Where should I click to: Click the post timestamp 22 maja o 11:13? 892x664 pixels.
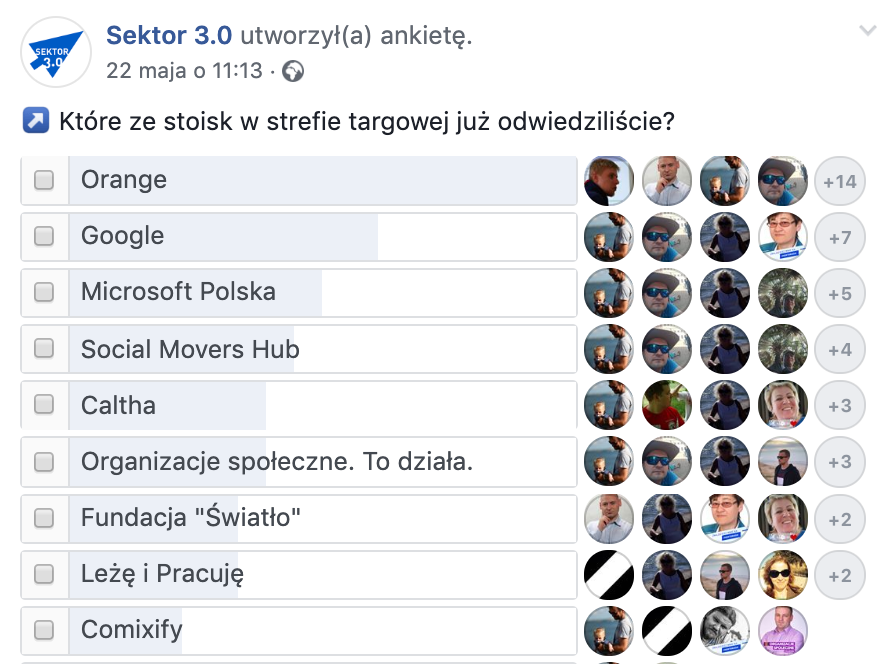point(184,71)
